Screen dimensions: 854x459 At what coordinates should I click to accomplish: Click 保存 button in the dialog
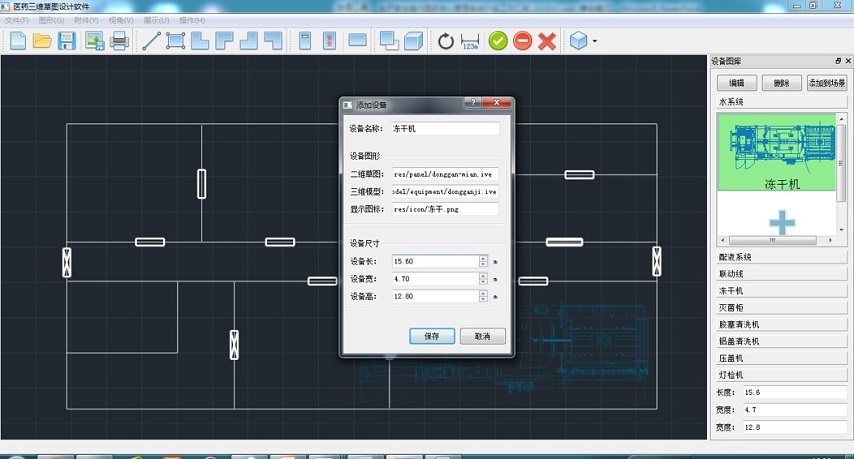(x=432, y=336)
